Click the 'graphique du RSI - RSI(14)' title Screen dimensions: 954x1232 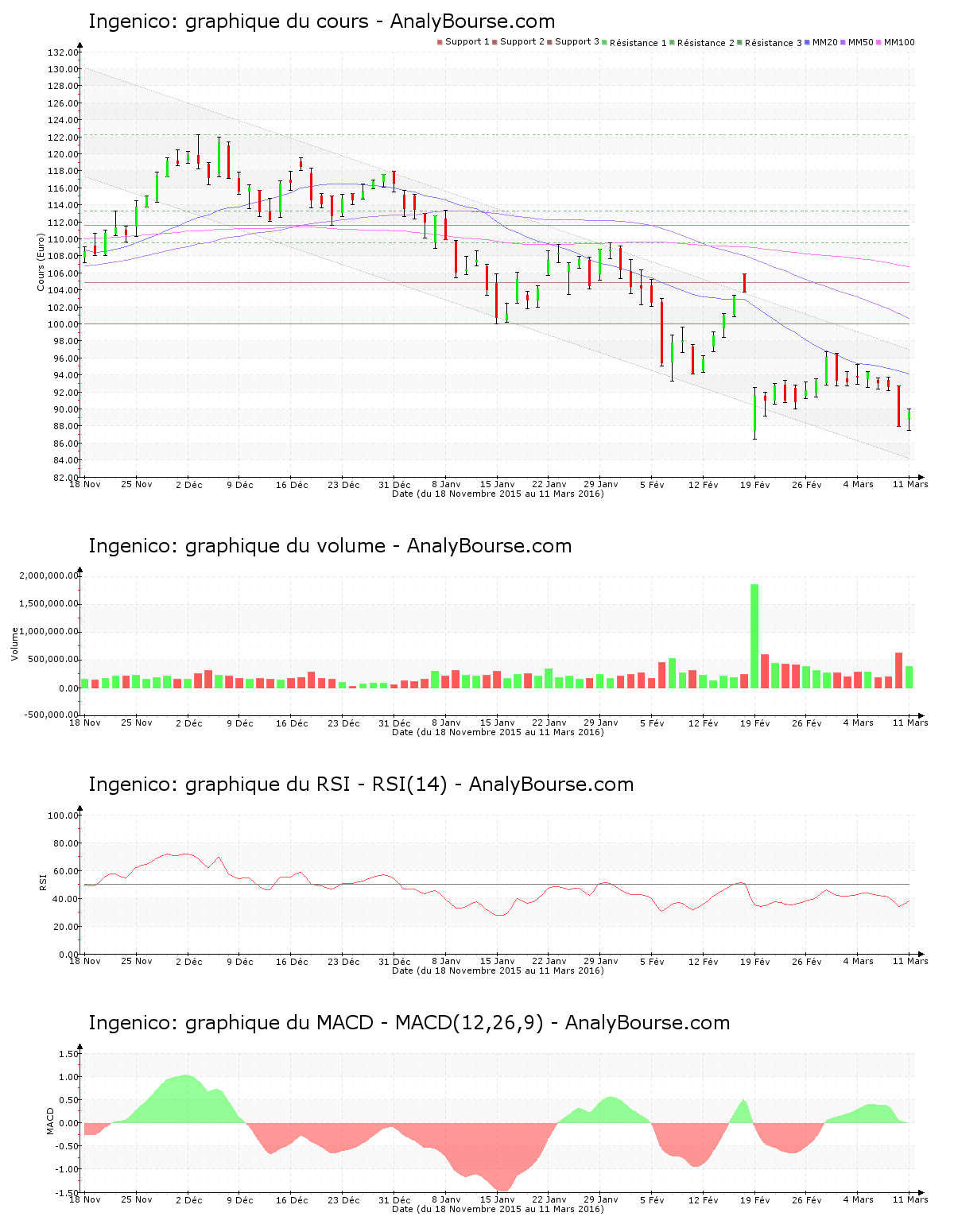click(x=361, y=785)
